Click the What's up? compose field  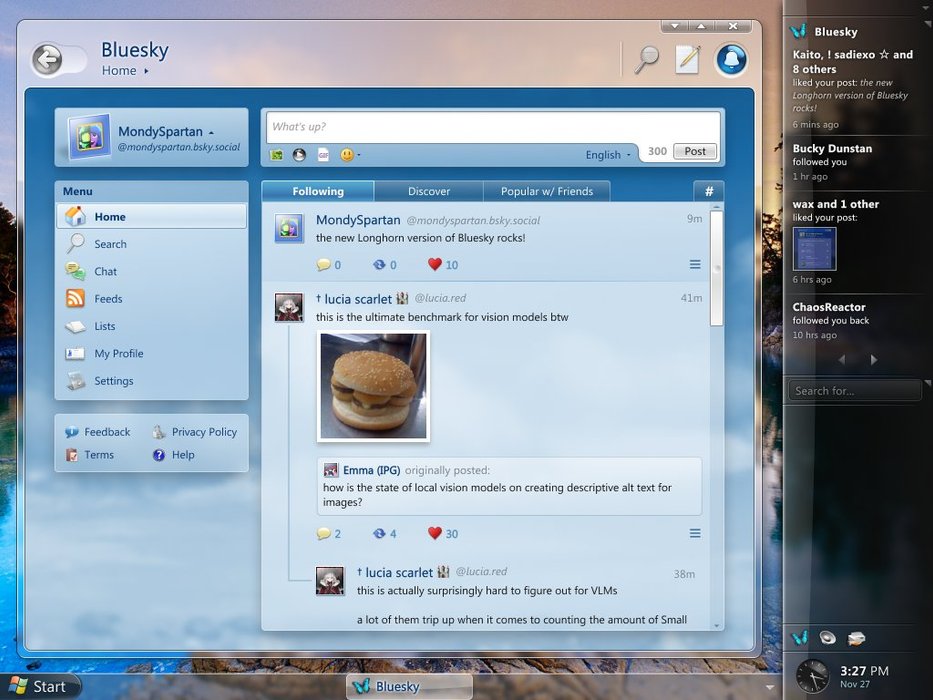pyautogui.click(x=493, y=127)
